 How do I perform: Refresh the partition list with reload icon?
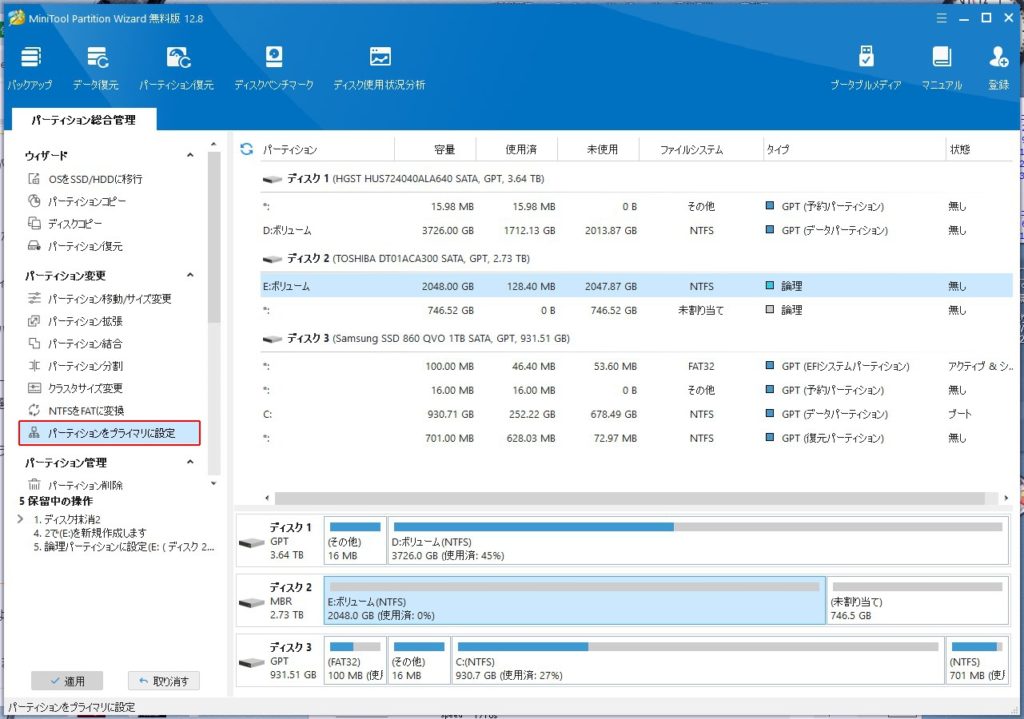(247, 149)
